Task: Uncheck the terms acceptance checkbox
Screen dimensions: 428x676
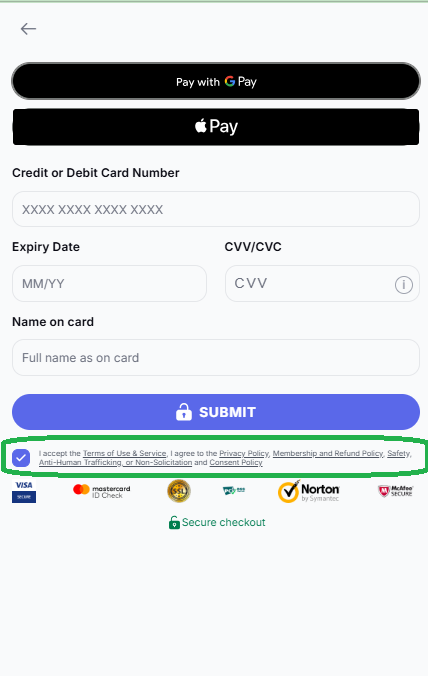Action: click(21, 458)
